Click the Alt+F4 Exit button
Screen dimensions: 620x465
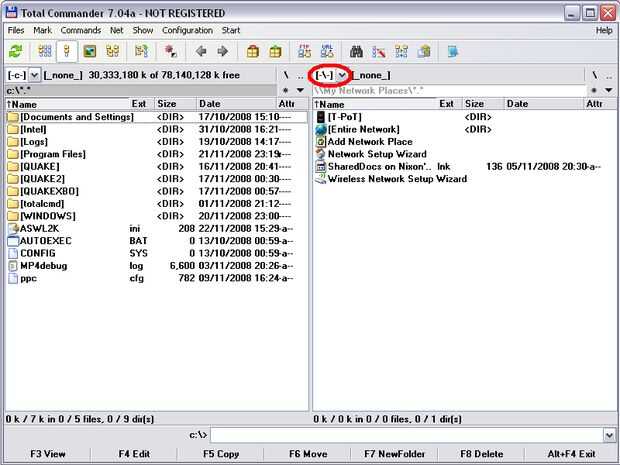click(x=571, y=454)
